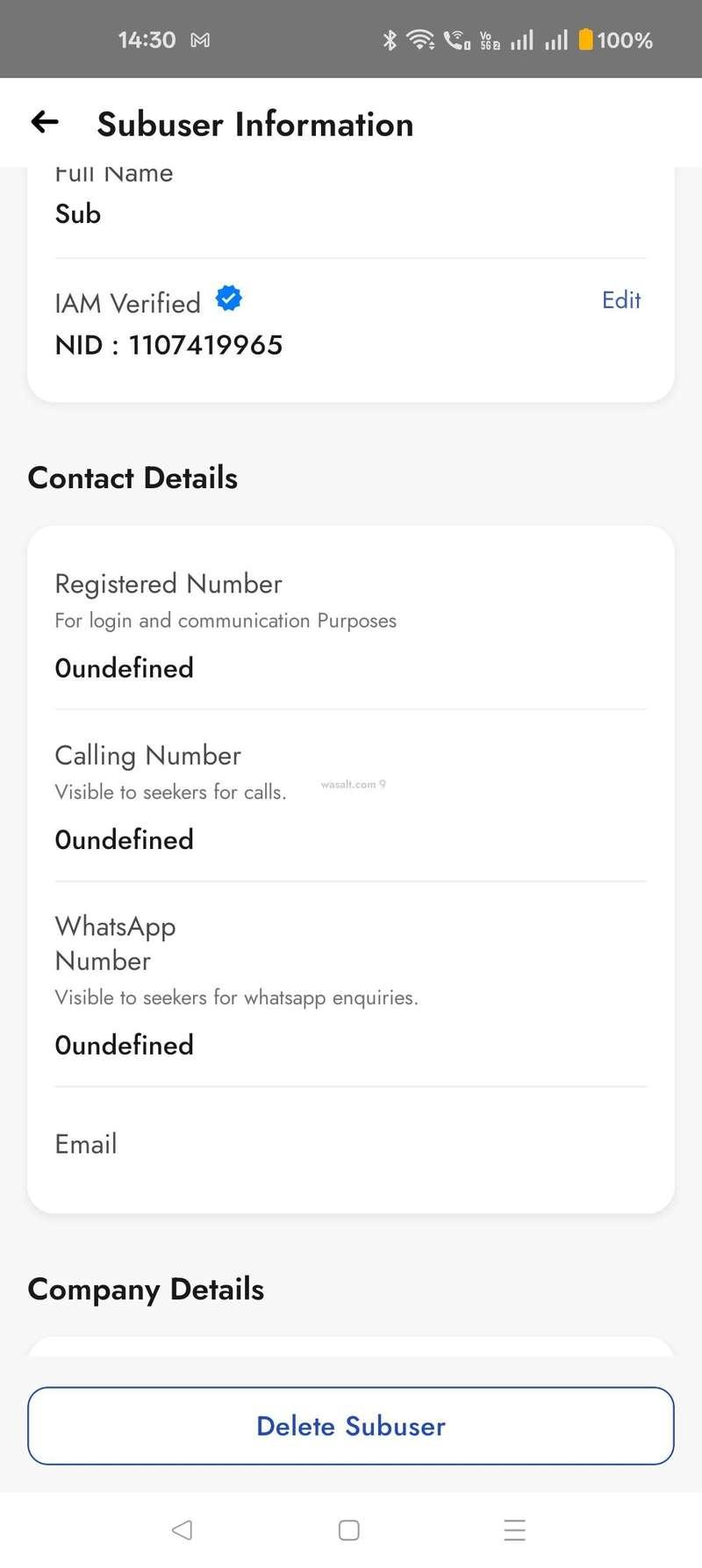Tap the Company Details section heading
The width and height of the screenshot is (702, 1568).
pos(146,1289)
